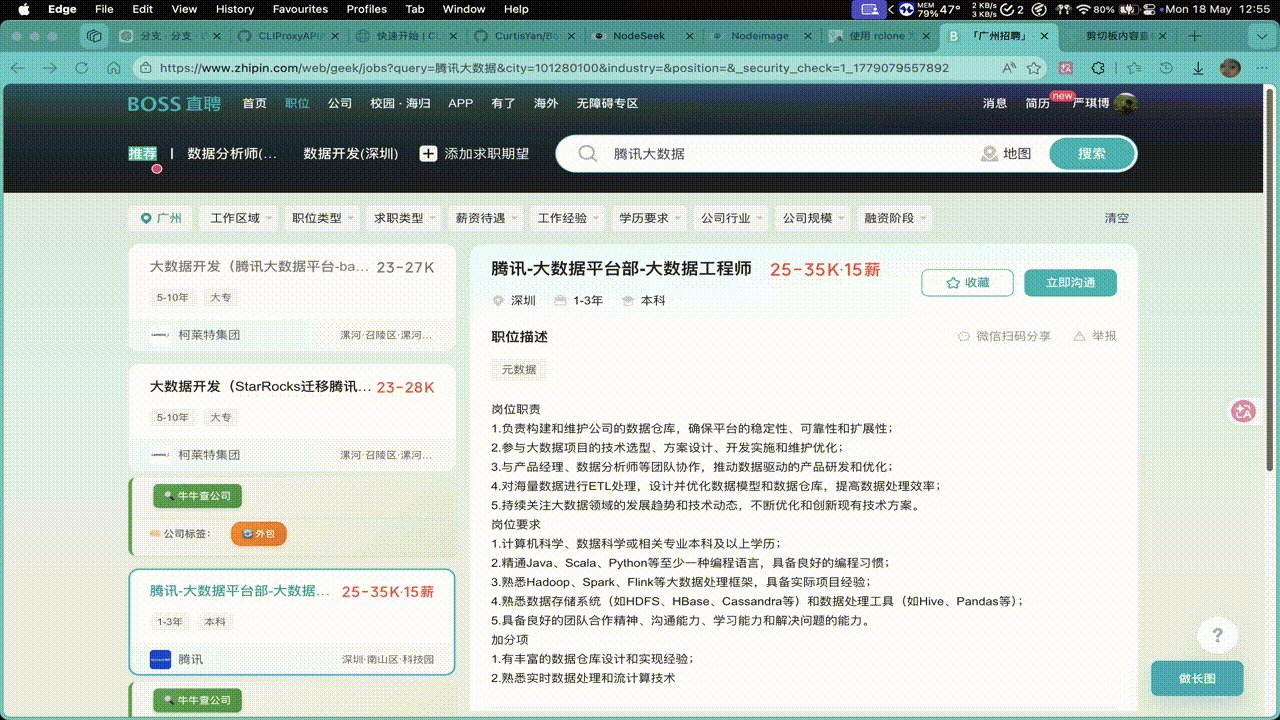Open the browser downloads icon
Screen dimensions: 1280x720
click(x=1198, y=68)
